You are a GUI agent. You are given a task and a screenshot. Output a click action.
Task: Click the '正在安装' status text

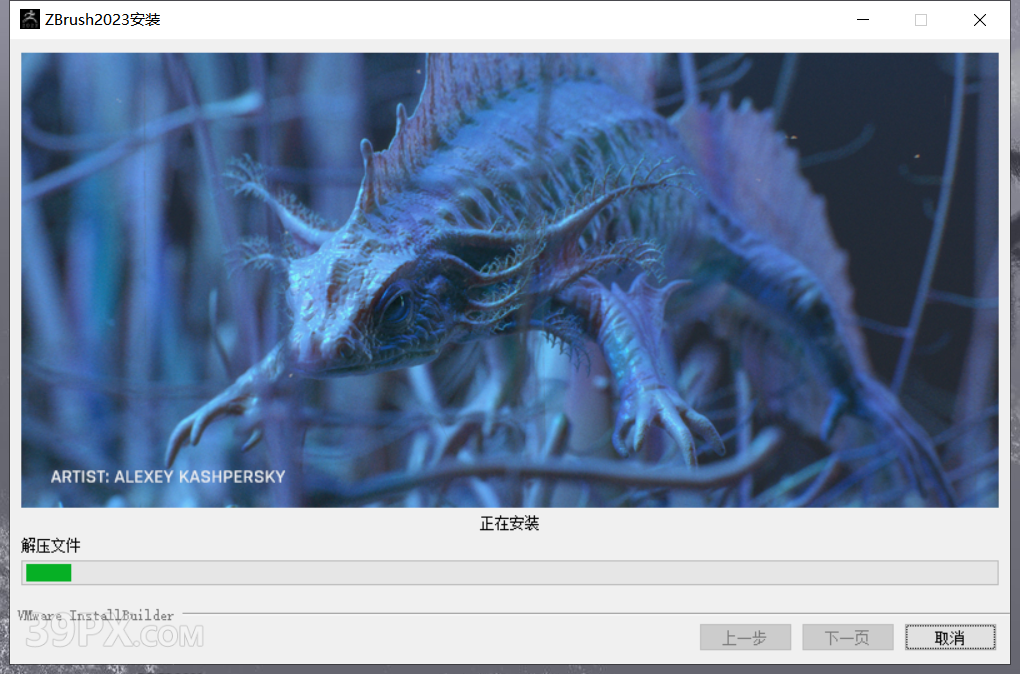pos(509,524)
